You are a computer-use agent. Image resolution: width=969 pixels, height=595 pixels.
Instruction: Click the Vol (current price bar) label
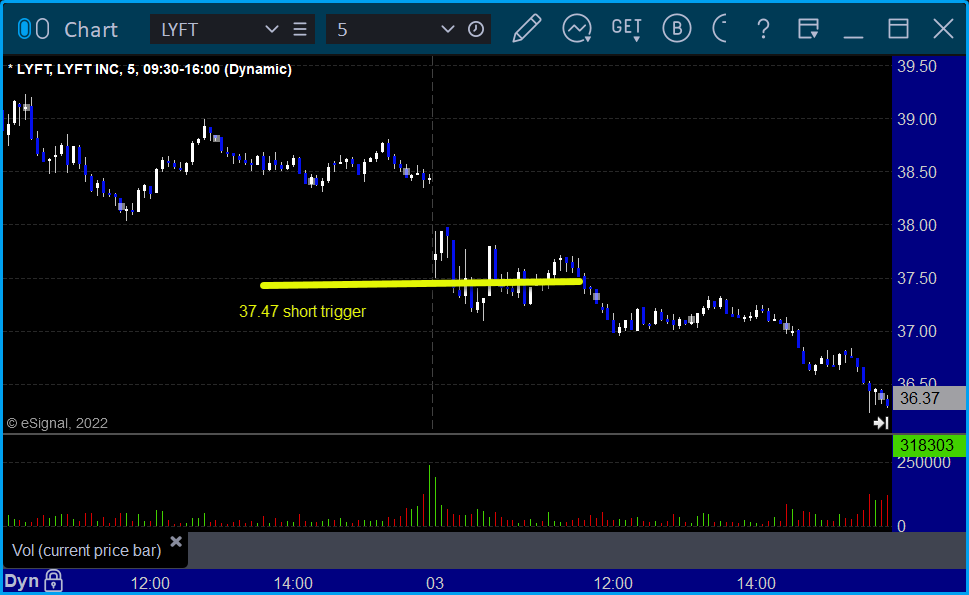87,551
